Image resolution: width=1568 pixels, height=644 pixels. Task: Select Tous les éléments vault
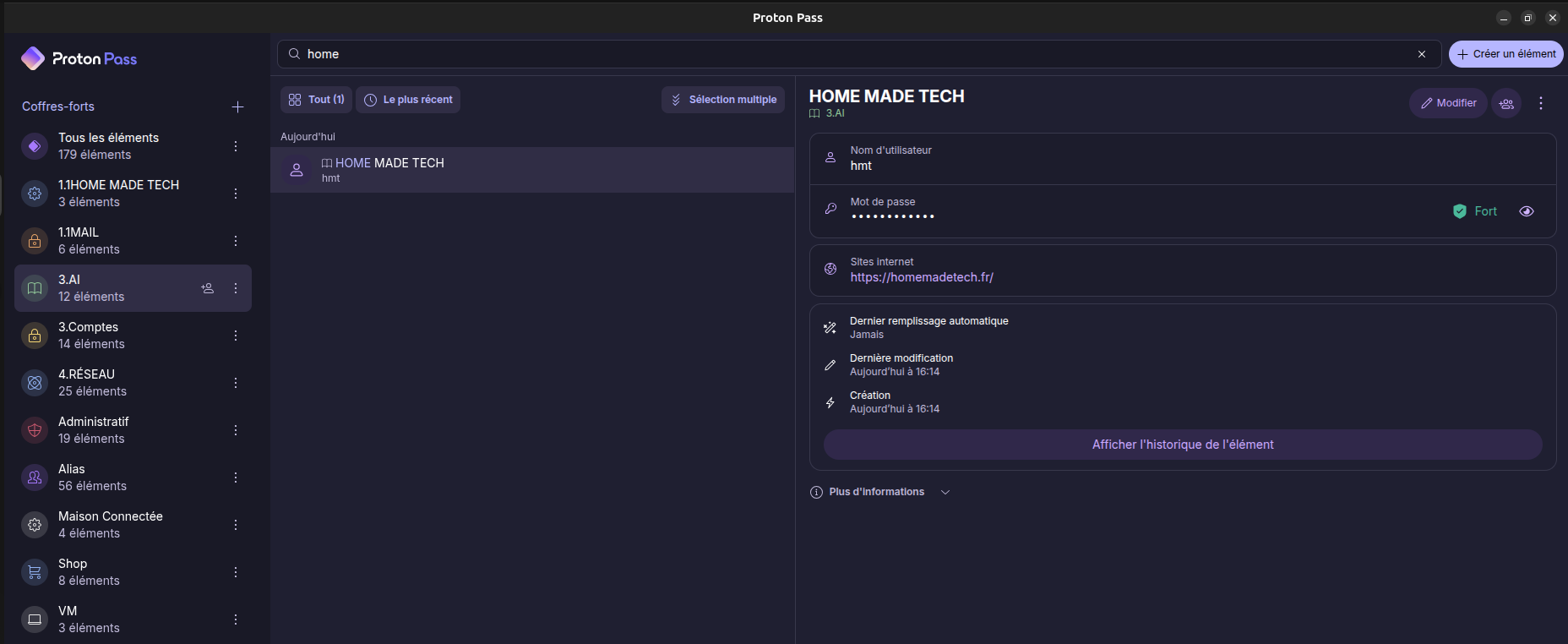point(133,146)
